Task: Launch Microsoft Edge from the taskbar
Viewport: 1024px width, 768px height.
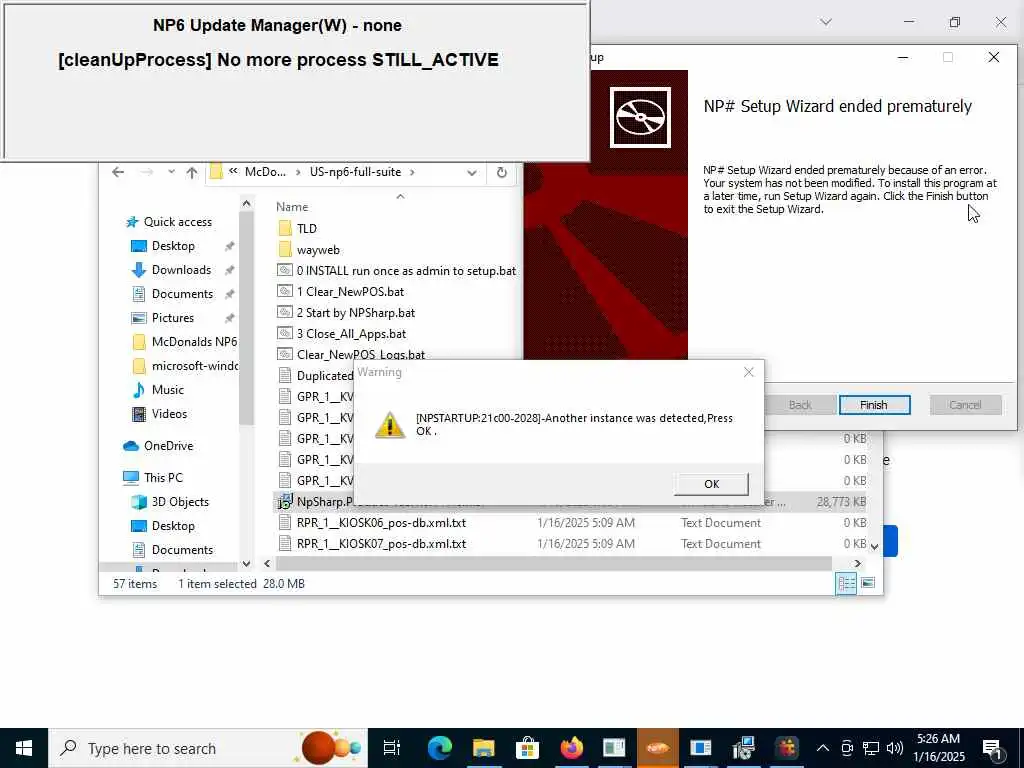Action: tap(440, 748)
